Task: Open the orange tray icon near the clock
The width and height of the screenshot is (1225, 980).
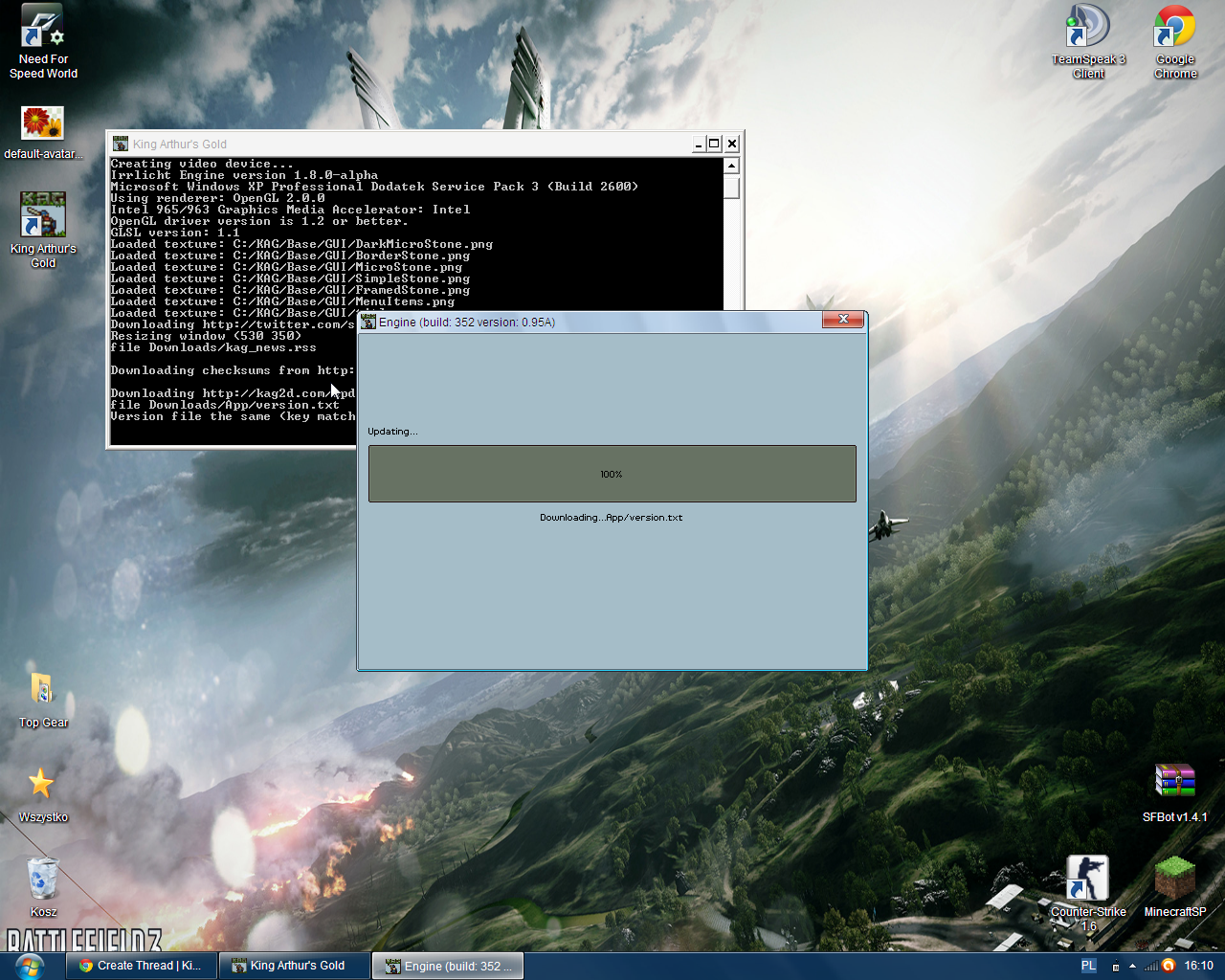Action: coord(1169,966)
